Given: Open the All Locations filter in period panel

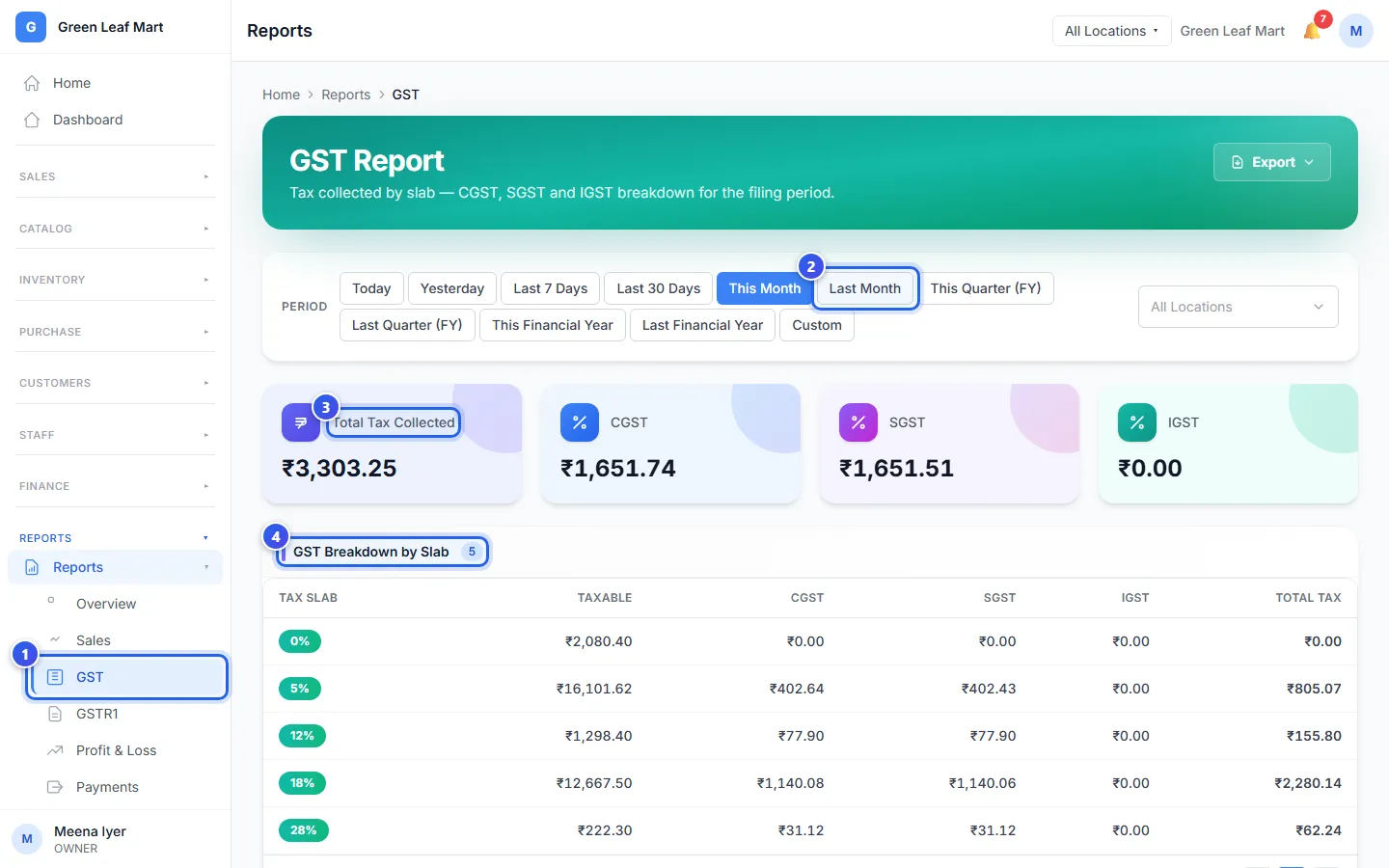Looking at the screenshot, I should point(1238,307).
